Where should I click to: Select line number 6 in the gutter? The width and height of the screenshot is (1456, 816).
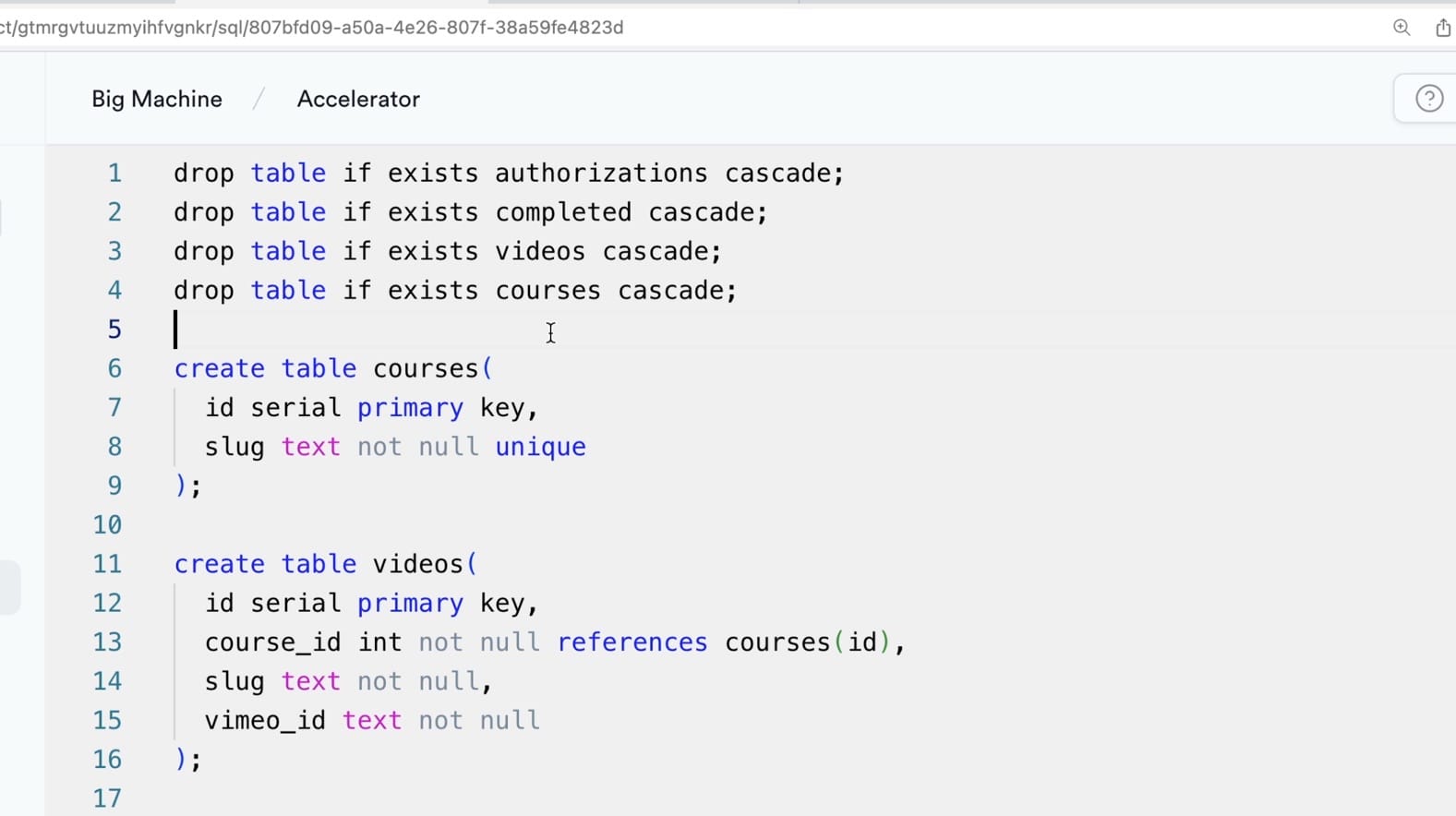point(114,369)
